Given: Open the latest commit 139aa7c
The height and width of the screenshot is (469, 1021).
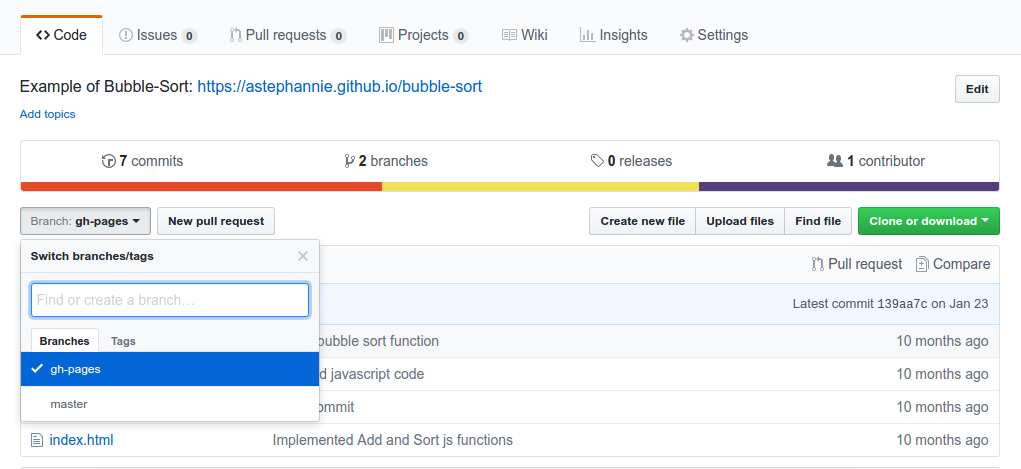Looking at the screenshot, I should coord(902,304).
